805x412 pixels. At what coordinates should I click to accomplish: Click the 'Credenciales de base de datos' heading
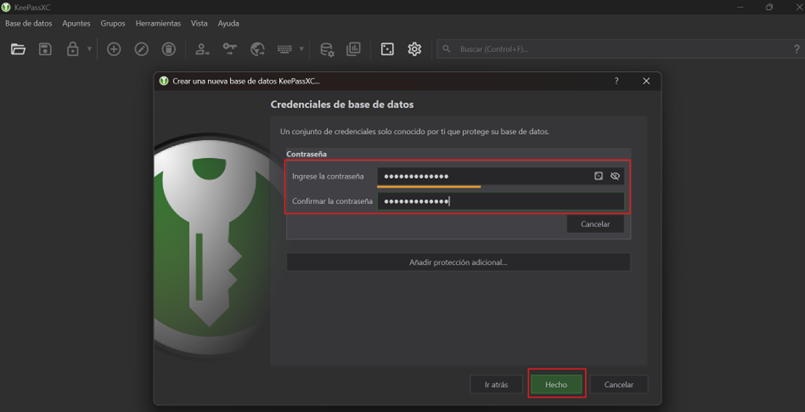[342, 104]
